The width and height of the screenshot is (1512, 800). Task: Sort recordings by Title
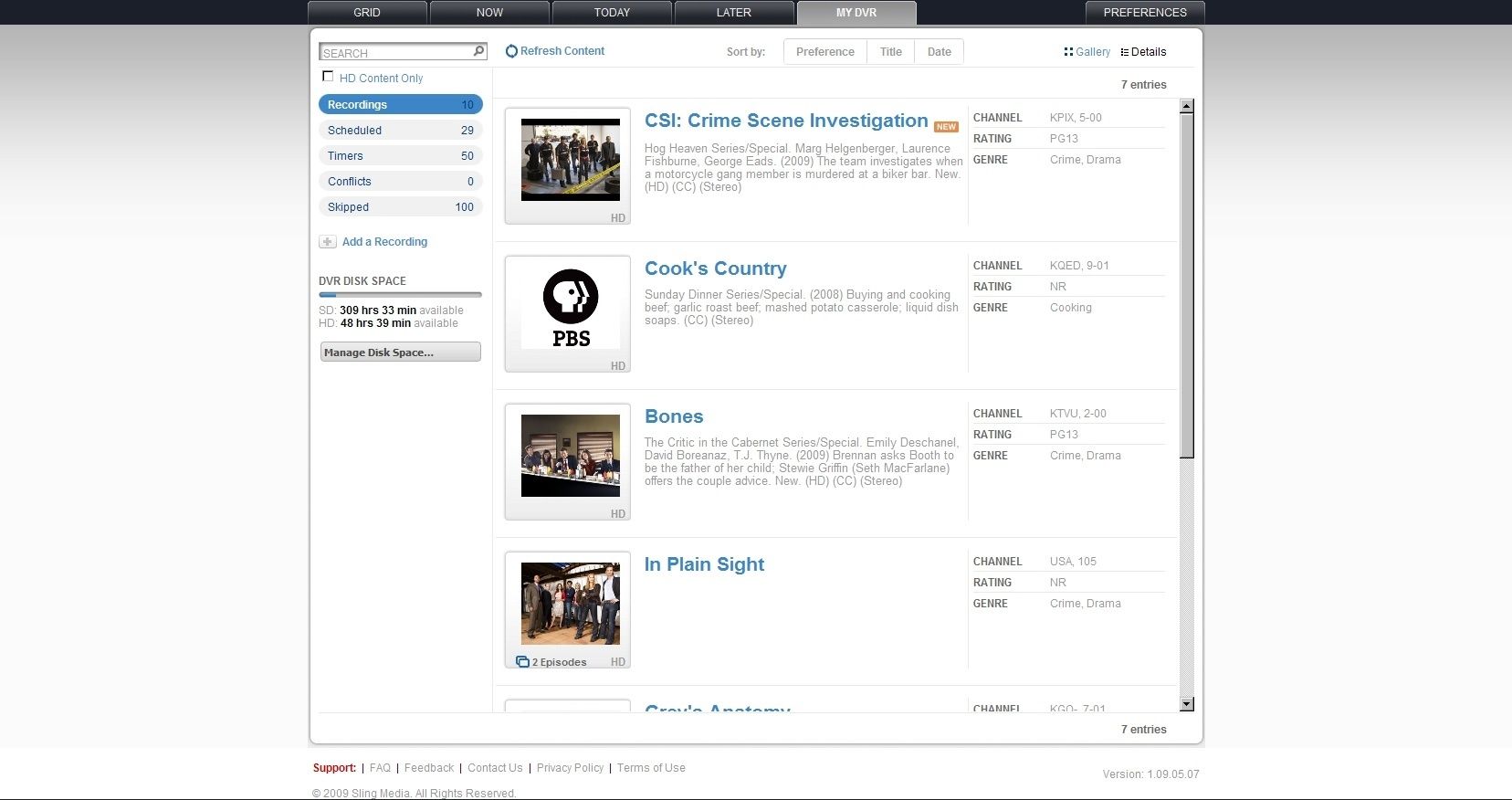[891, 52]
